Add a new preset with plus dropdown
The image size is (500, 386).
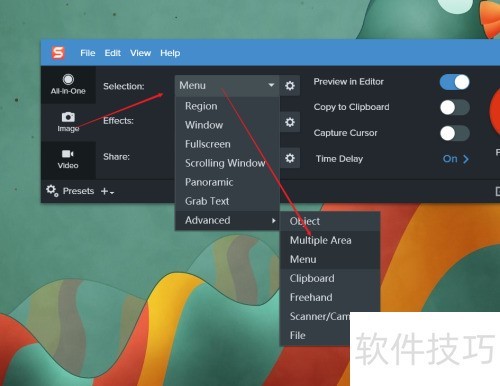(x=107, y=191)
